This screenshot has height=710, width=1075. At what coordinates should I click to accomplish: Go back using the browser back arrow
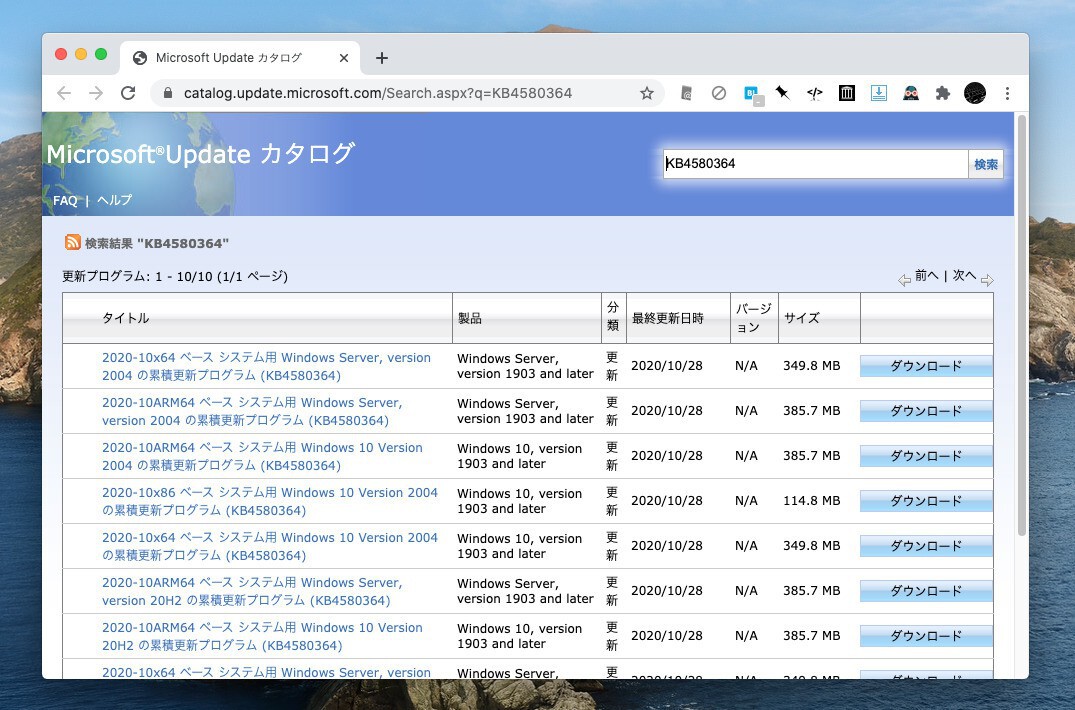[x=64, y=93]
